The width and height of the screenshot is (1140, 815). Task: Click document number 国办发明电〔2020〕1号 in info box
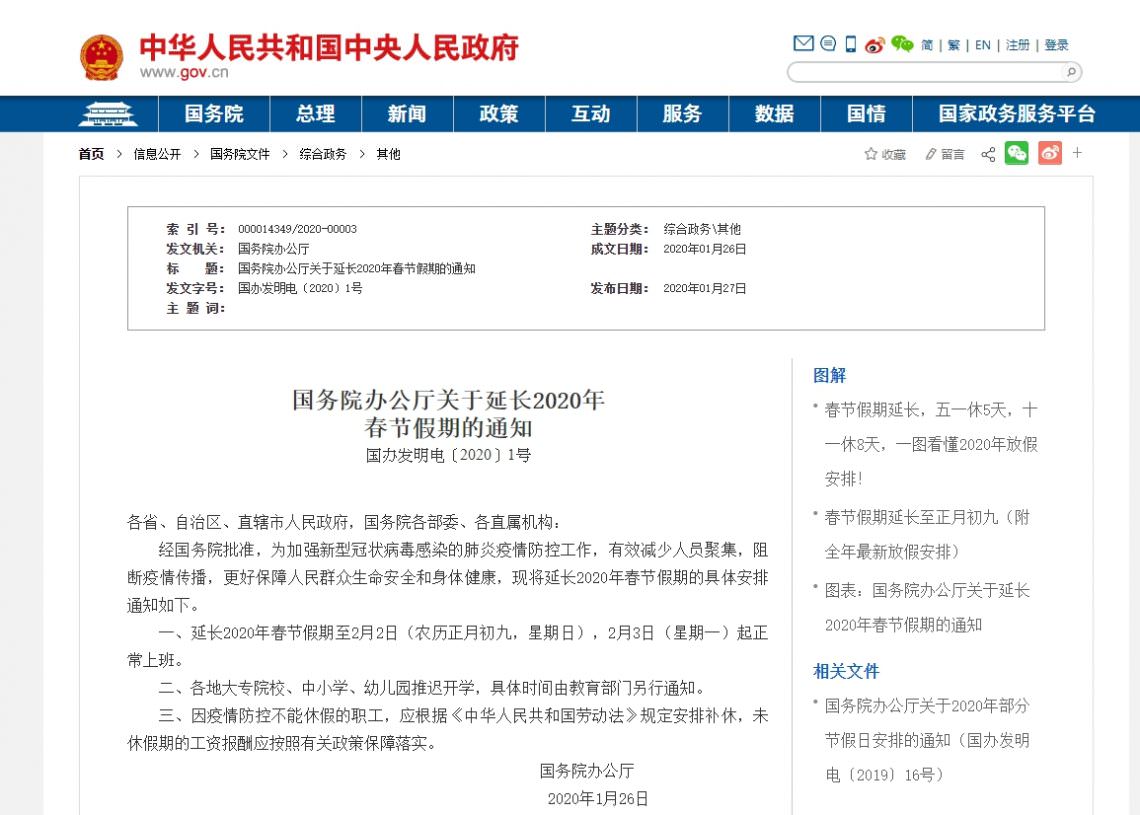[300, 288]
